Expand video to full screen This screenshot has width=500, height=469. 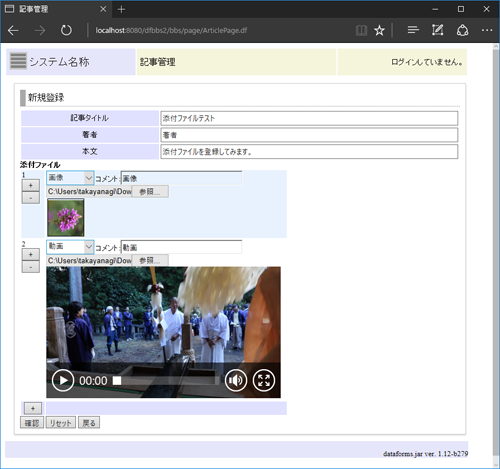pyautogui.click(x=264, y=380)
